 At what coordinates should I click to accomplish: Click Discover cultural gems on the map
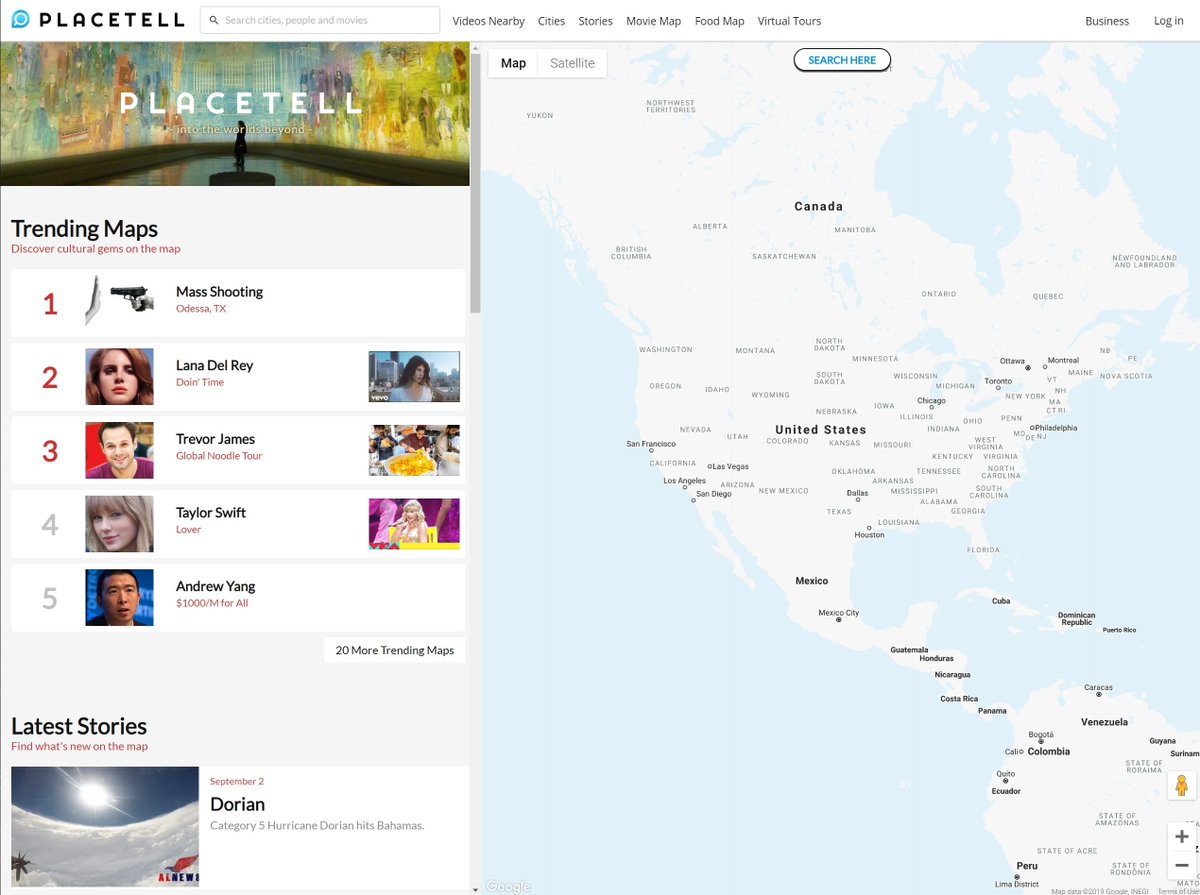[96, 249]
